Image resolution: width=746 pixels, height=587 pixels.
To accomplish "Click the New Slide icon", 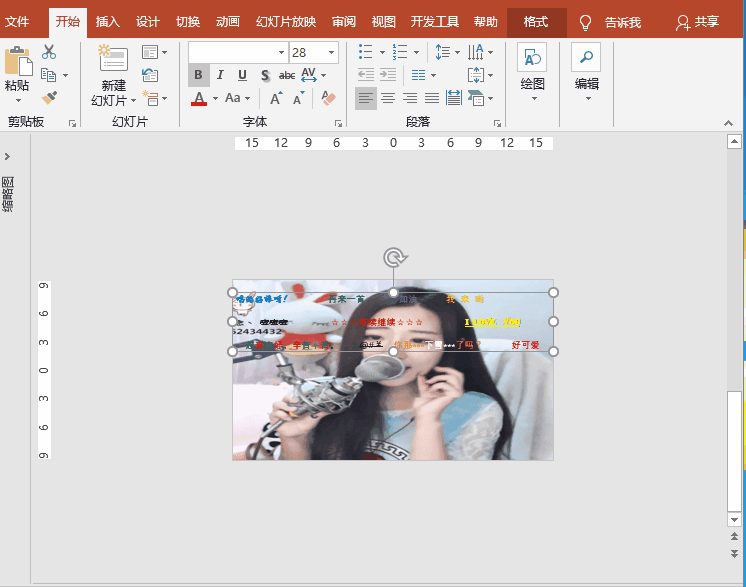I will click(113, 58).
